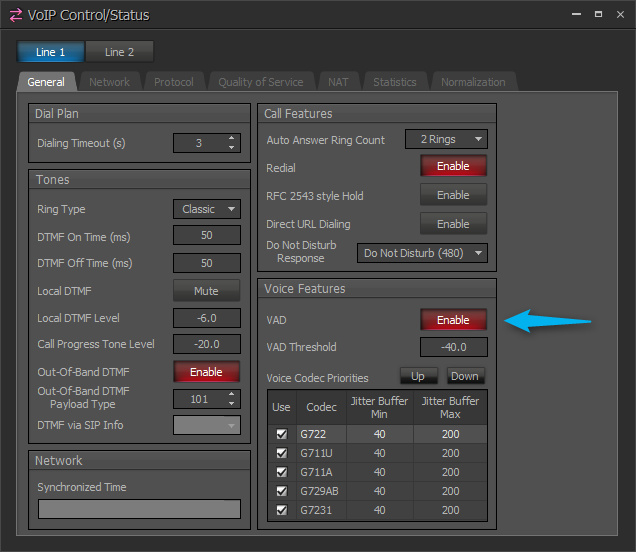
Task: Switch to the Line 2 tab
Action: pyautogui.click(x=119, y=52)
